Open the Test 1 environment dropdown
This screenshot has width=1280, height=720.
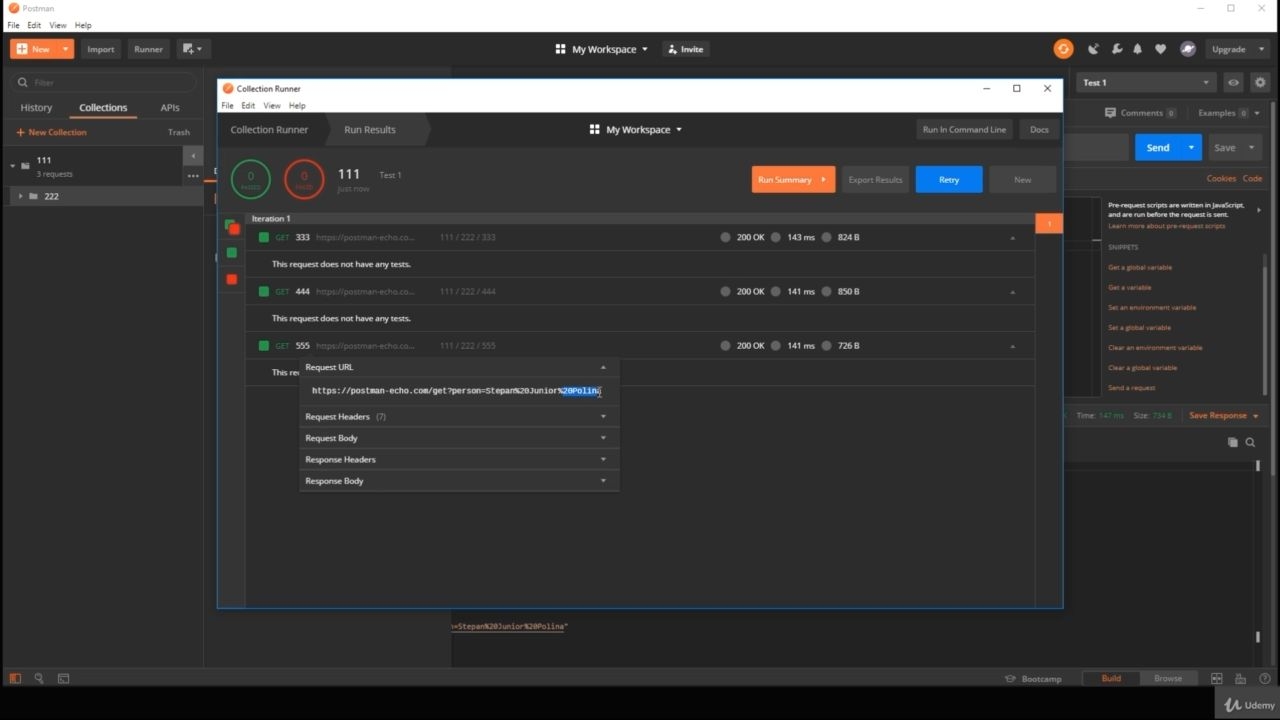(x=1147, y=83)
